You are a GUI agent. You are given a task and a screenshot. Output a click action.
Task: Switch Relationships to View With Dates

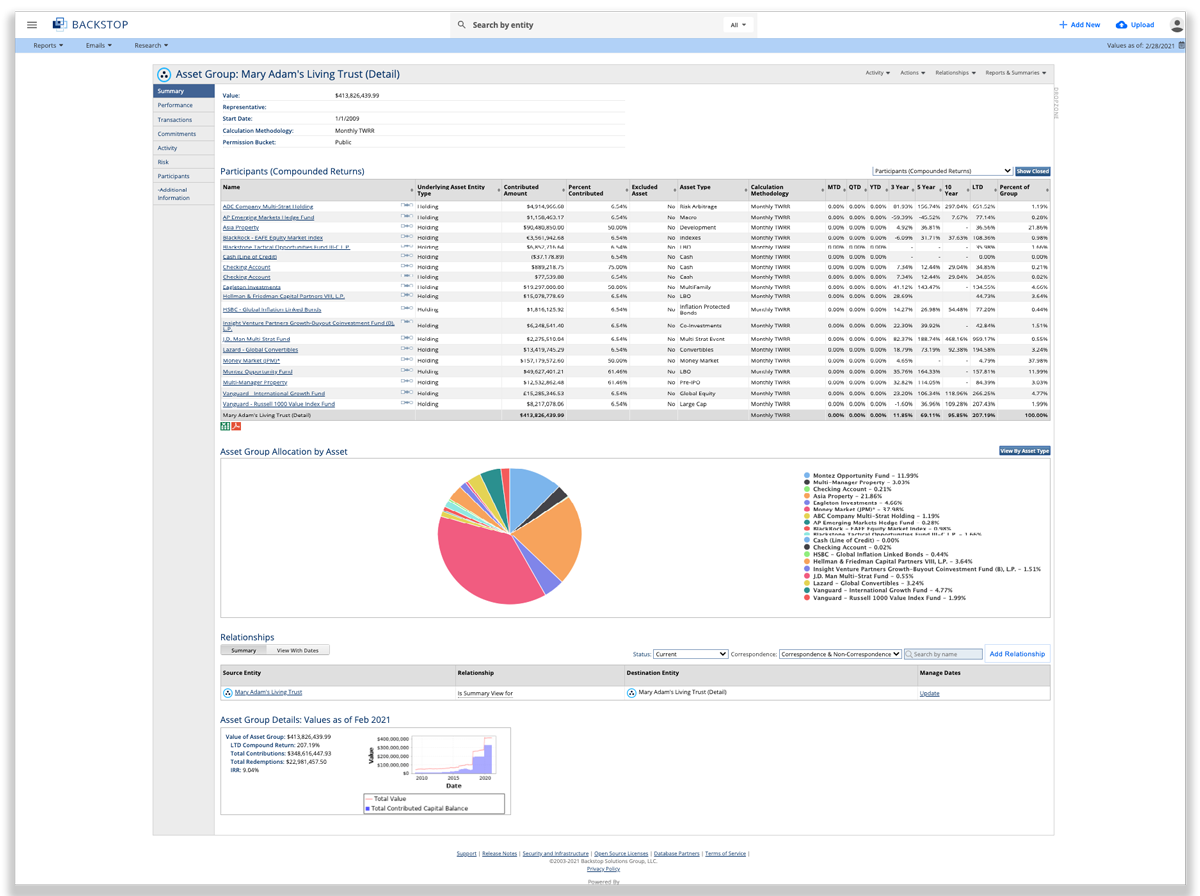(x=298, y=650)
